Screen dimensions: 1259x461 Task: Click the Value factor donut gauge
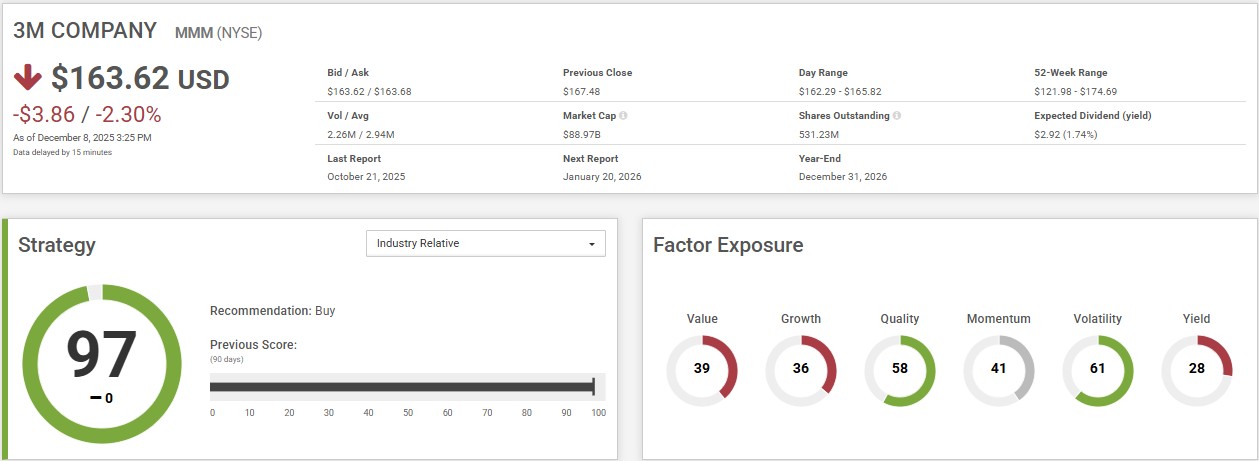click(702, 370)
